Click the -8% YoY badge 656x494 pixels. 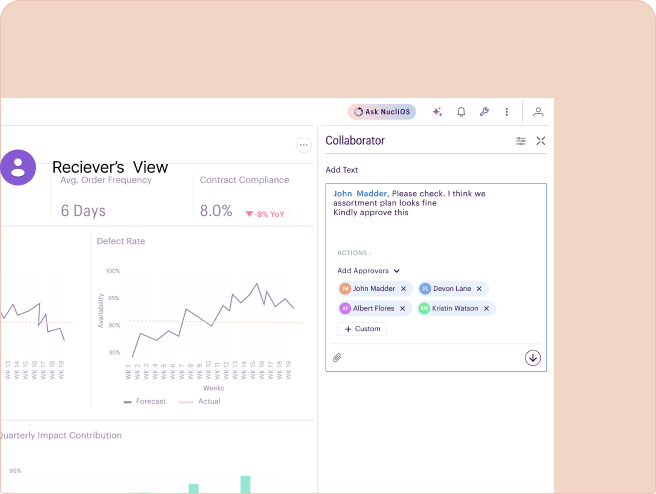268,214
